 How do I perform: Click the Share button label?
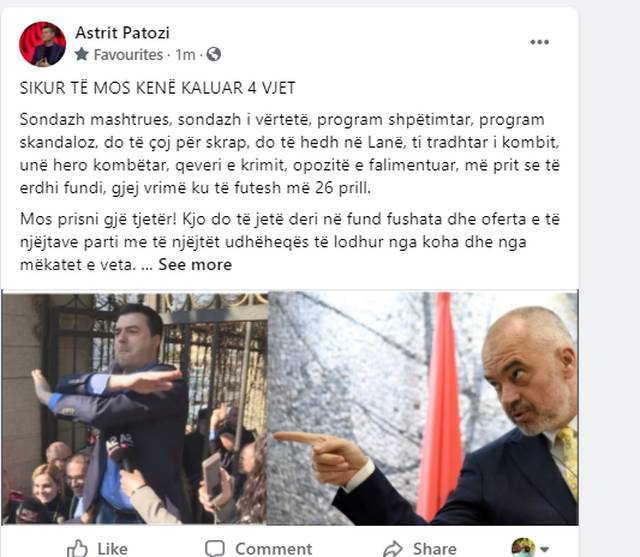pyautogui.click(x=434, y=549)
